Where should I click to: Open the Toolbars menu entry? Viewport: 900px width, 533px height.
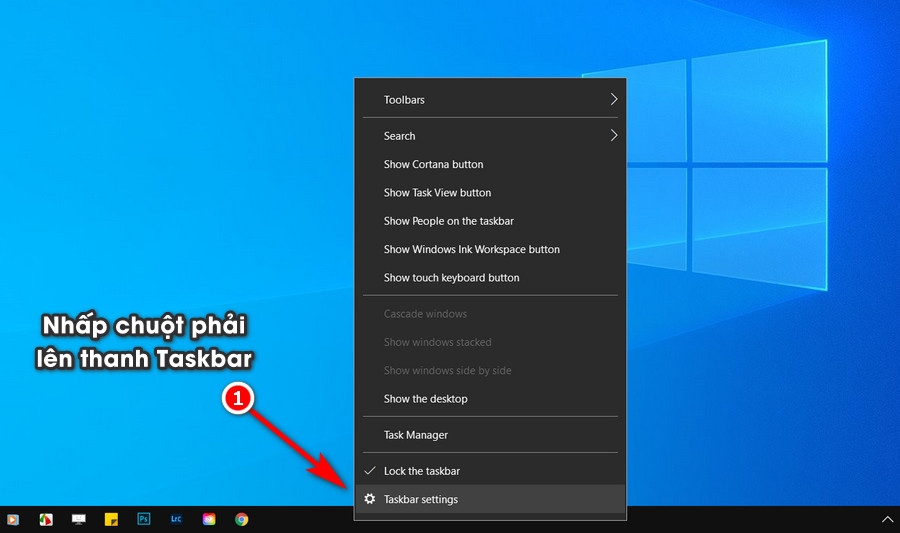pyautogui.click(x=490, y=99)
